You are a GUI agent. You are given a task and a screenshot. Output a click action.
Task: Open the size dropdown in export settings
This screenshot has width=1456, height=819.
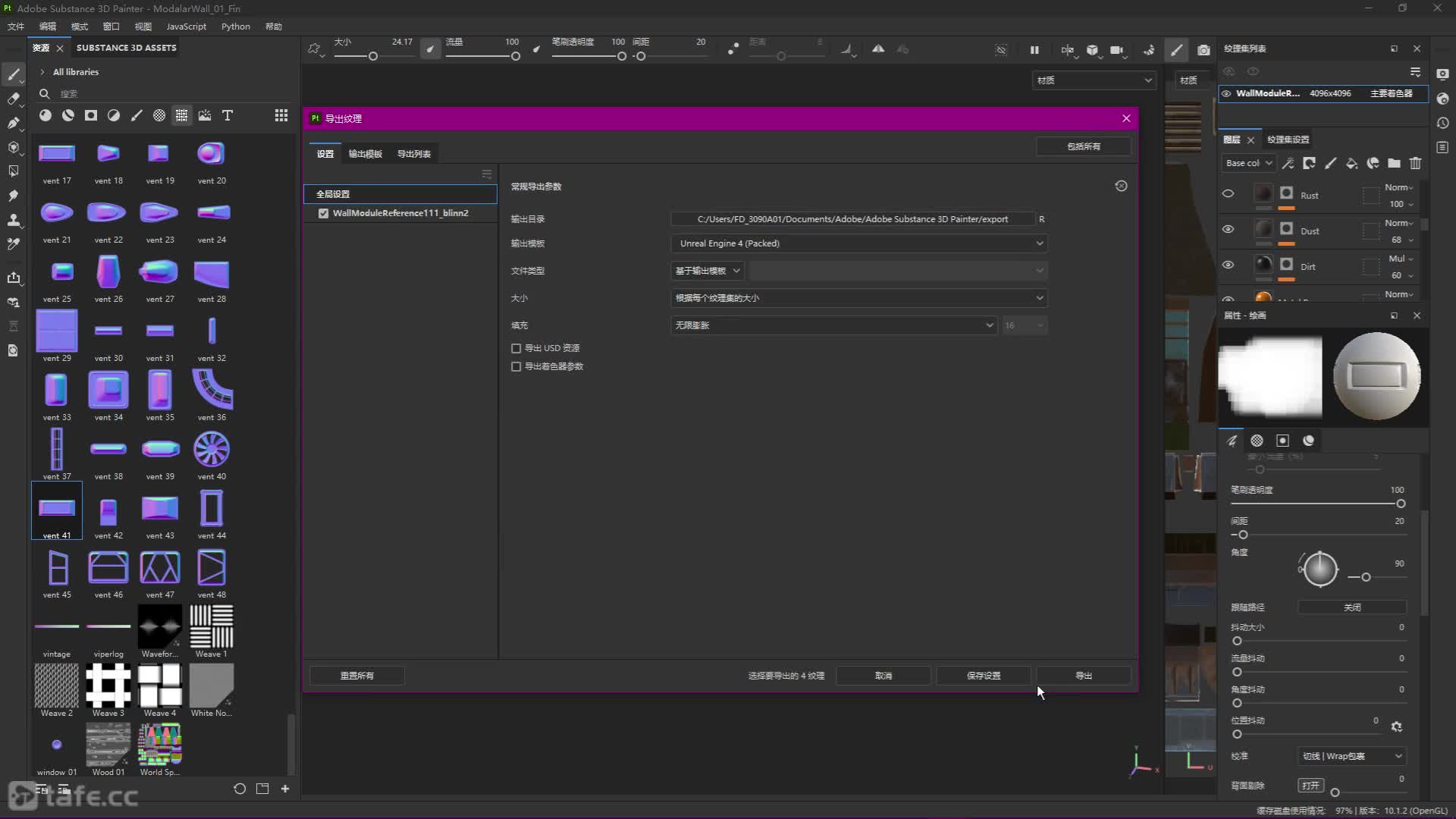[858, 298]
